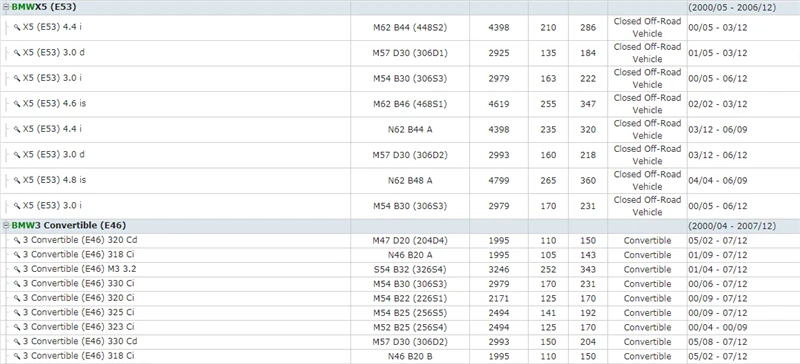Open 3 Convertible (E46) M3 3.2 entry
This screenshot has height=364, width=800.
click(80, 269)
